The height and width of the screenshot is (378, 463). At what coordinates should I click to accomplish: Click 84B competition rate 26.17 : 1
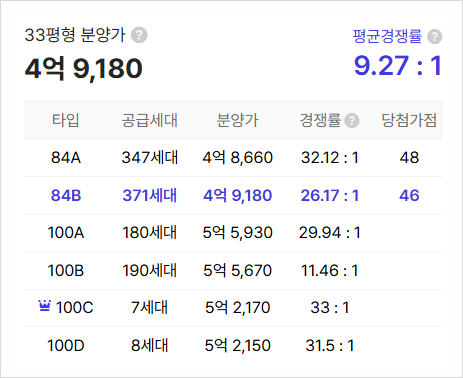(330, 195)
